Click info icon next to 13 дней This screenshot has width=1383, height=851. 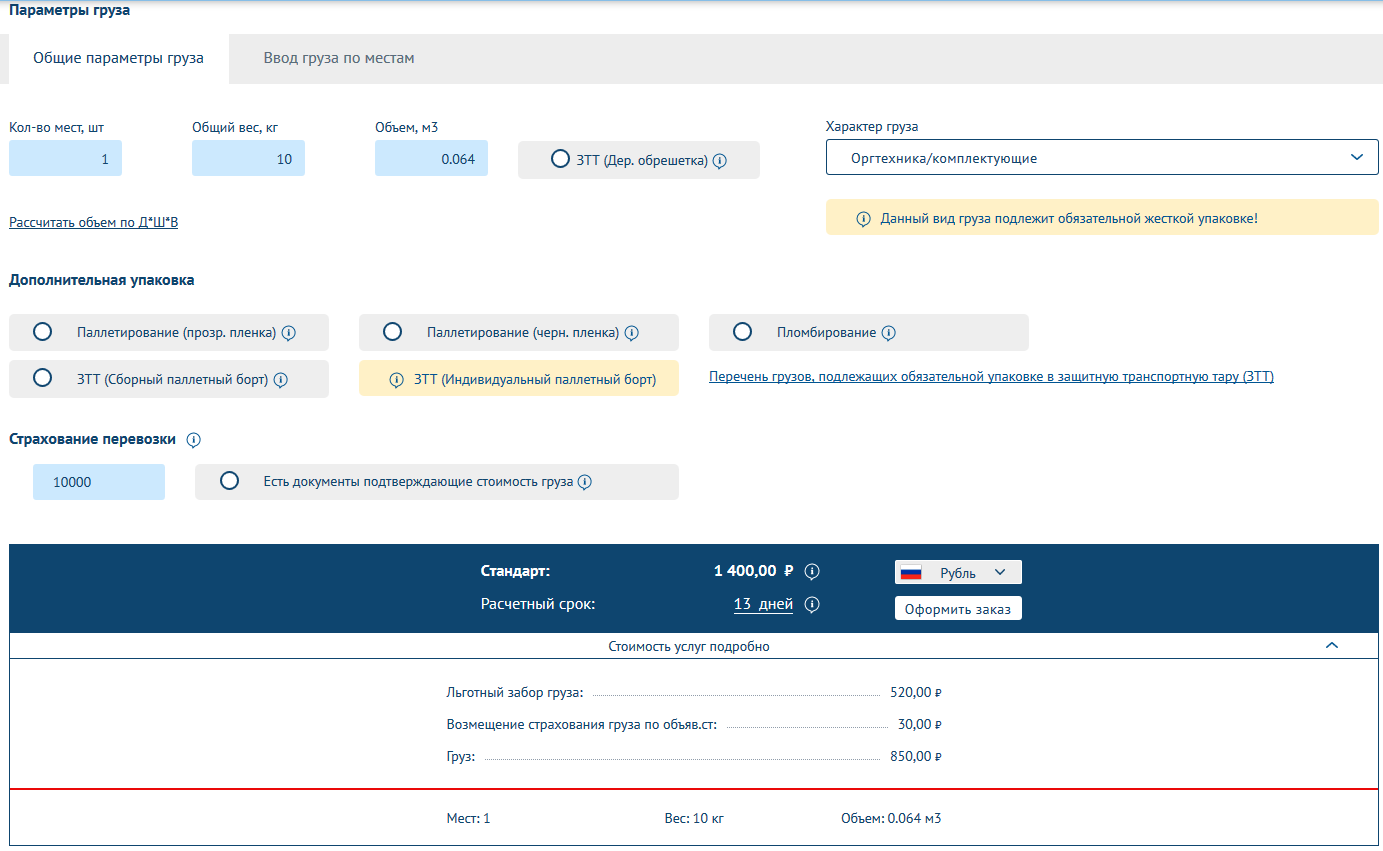point(812,604)
